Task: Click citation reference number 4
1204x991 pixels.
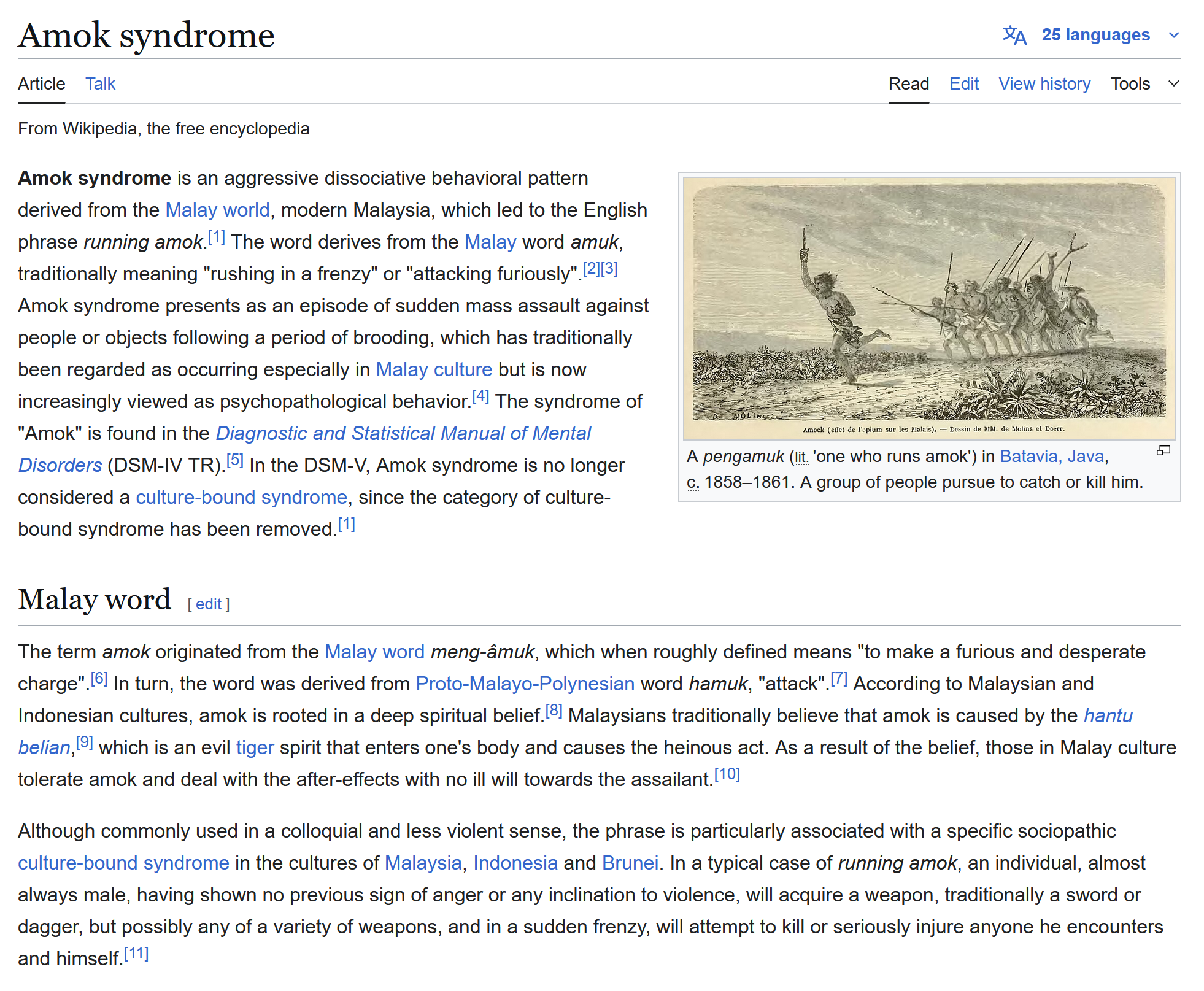Action: click(480, 397)
